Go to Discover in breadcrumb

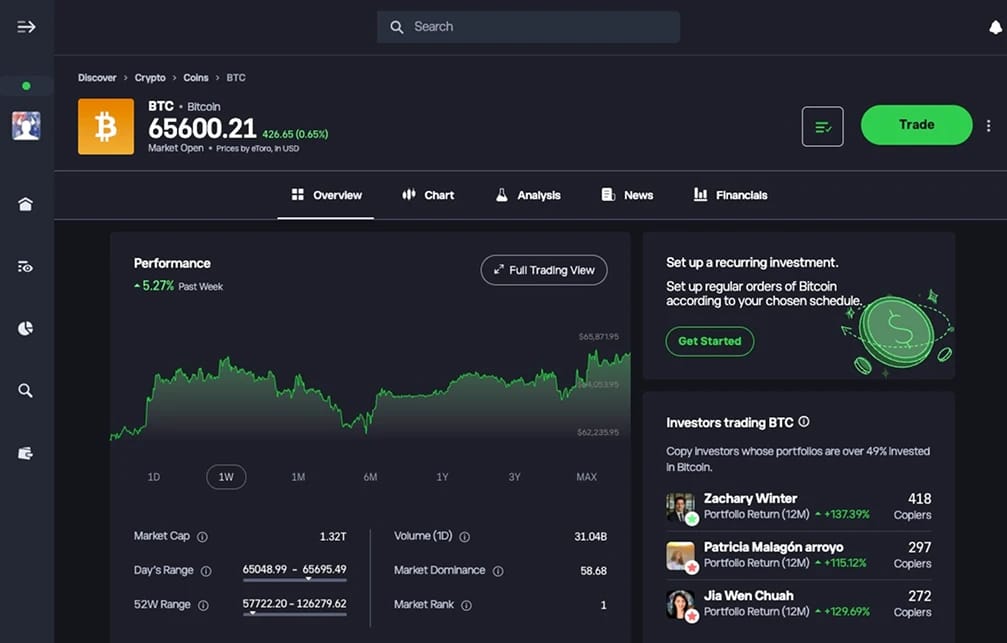pos(97,78)
